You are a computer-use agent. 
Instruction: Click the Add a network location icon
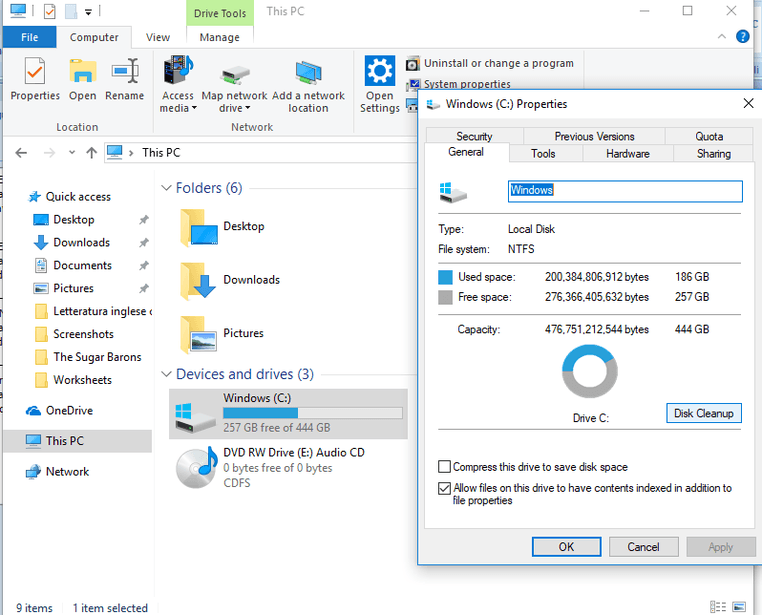click(308, 73)
